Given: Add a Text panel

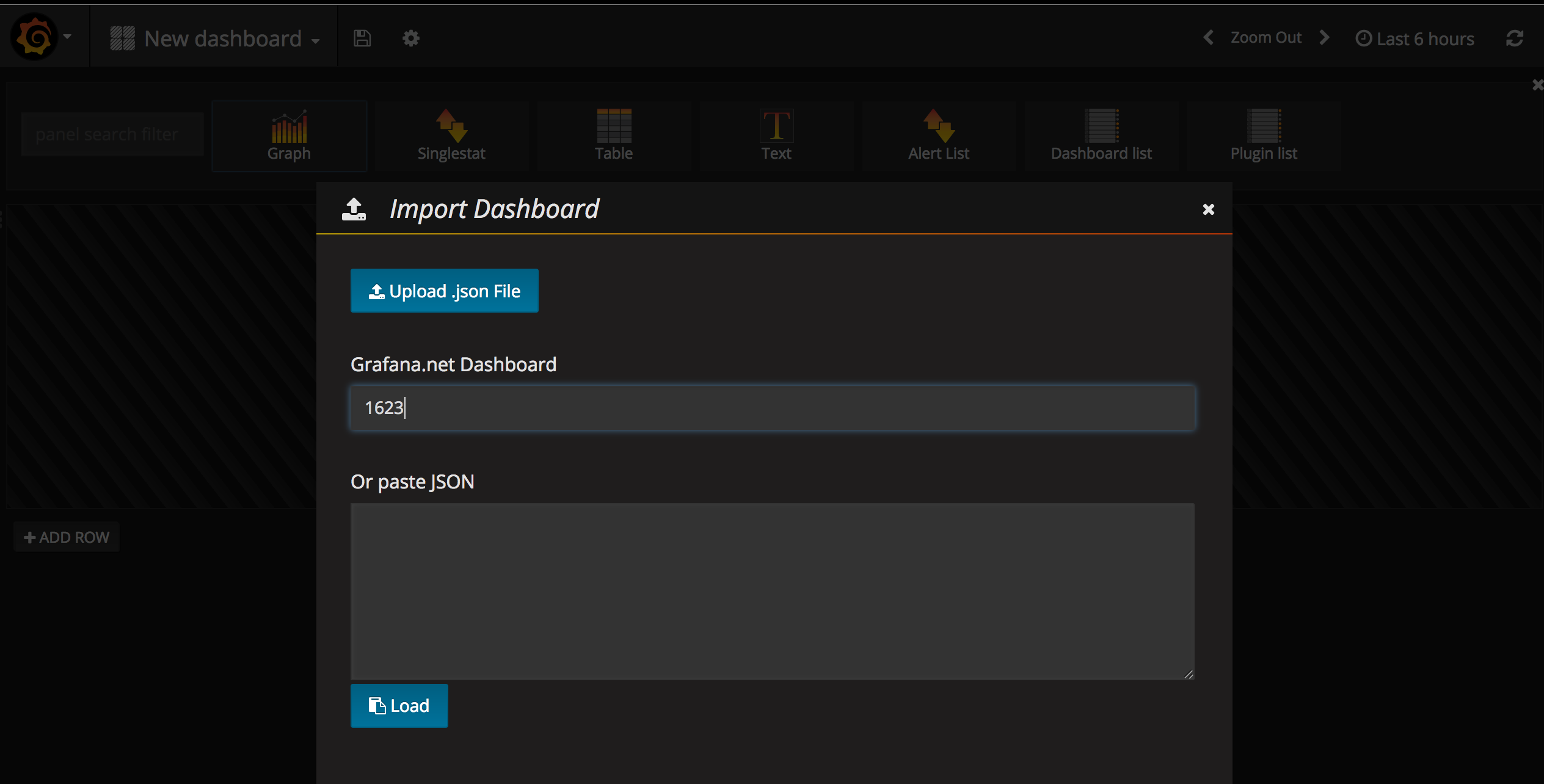Looking at the screenshot, I should tap(776, 136).
